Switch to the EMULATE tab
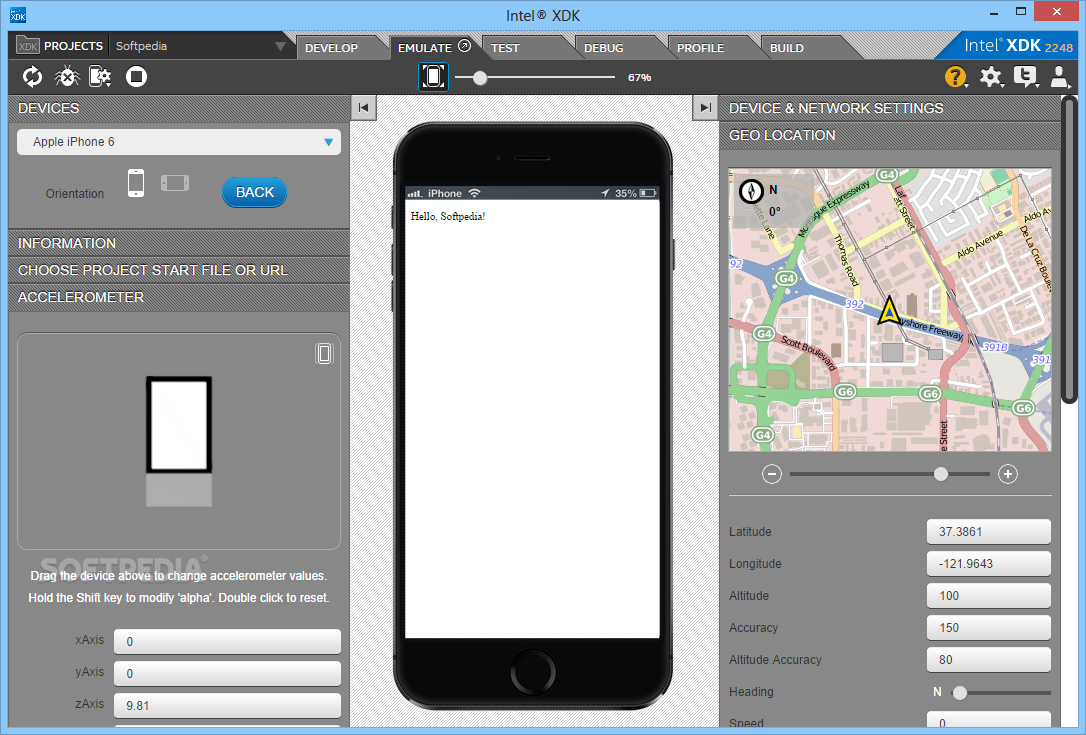Image resolution: width=1086 pixels, height=735 pixels. (x=425, y=48)
